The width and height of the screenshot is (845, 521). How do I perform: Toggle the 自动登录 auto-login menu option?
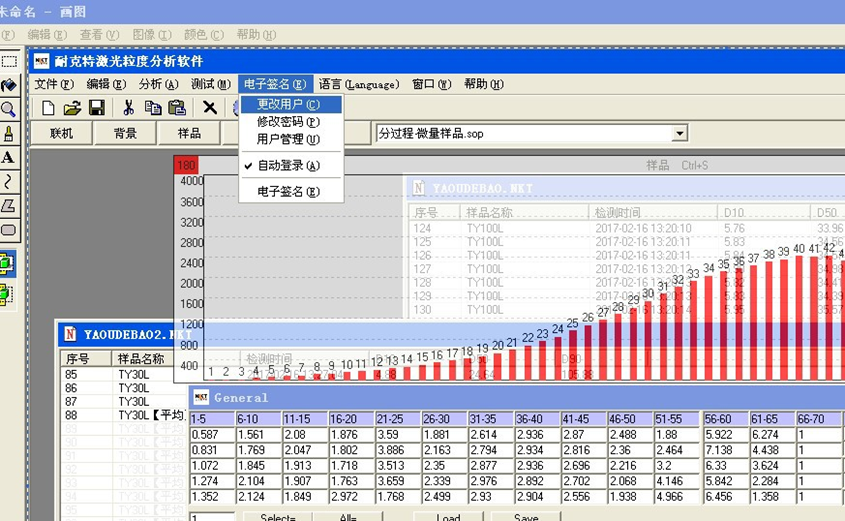[288, 166]
